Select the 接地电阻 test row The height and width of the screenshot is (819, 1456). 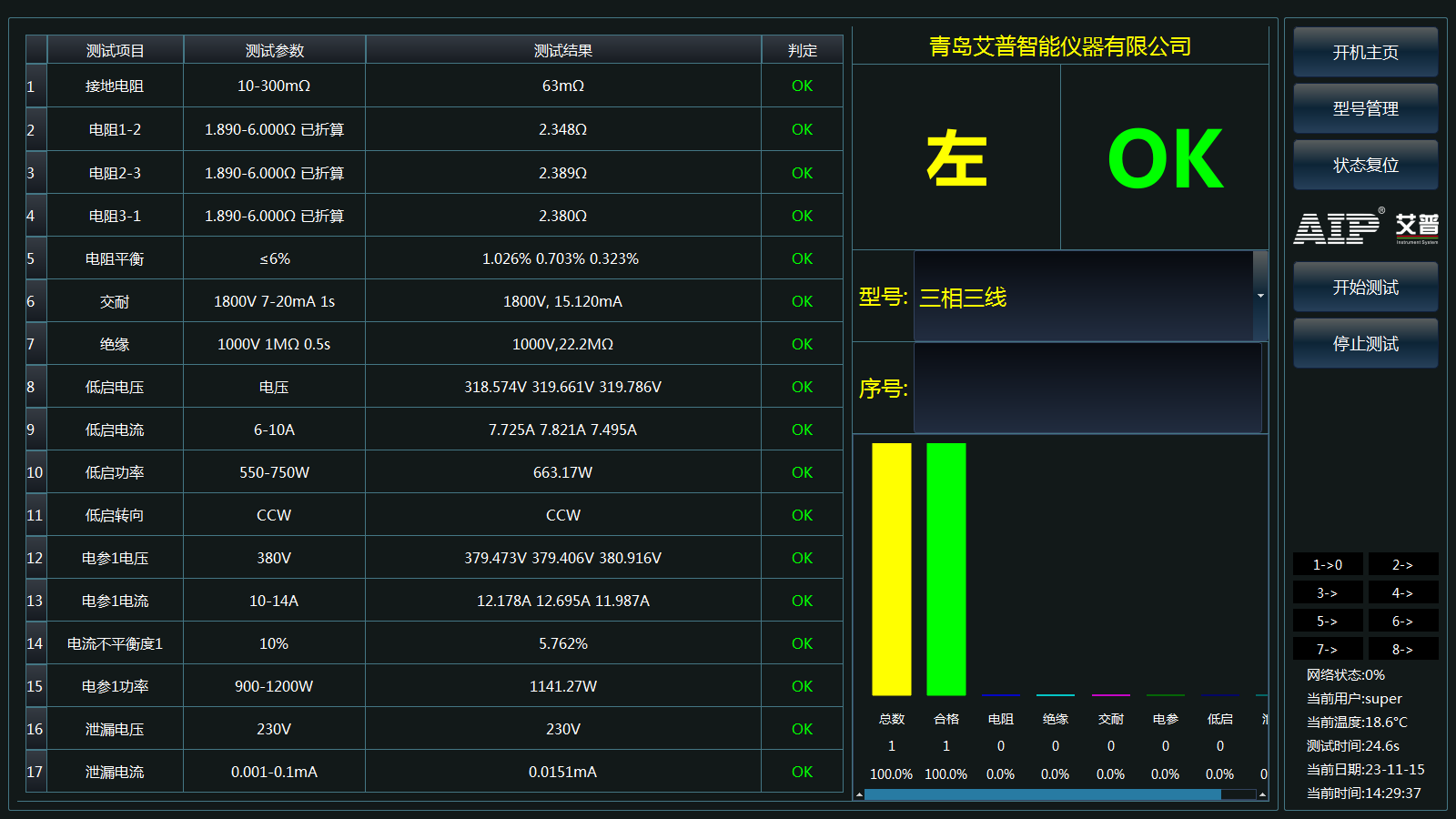pos(434,86)
